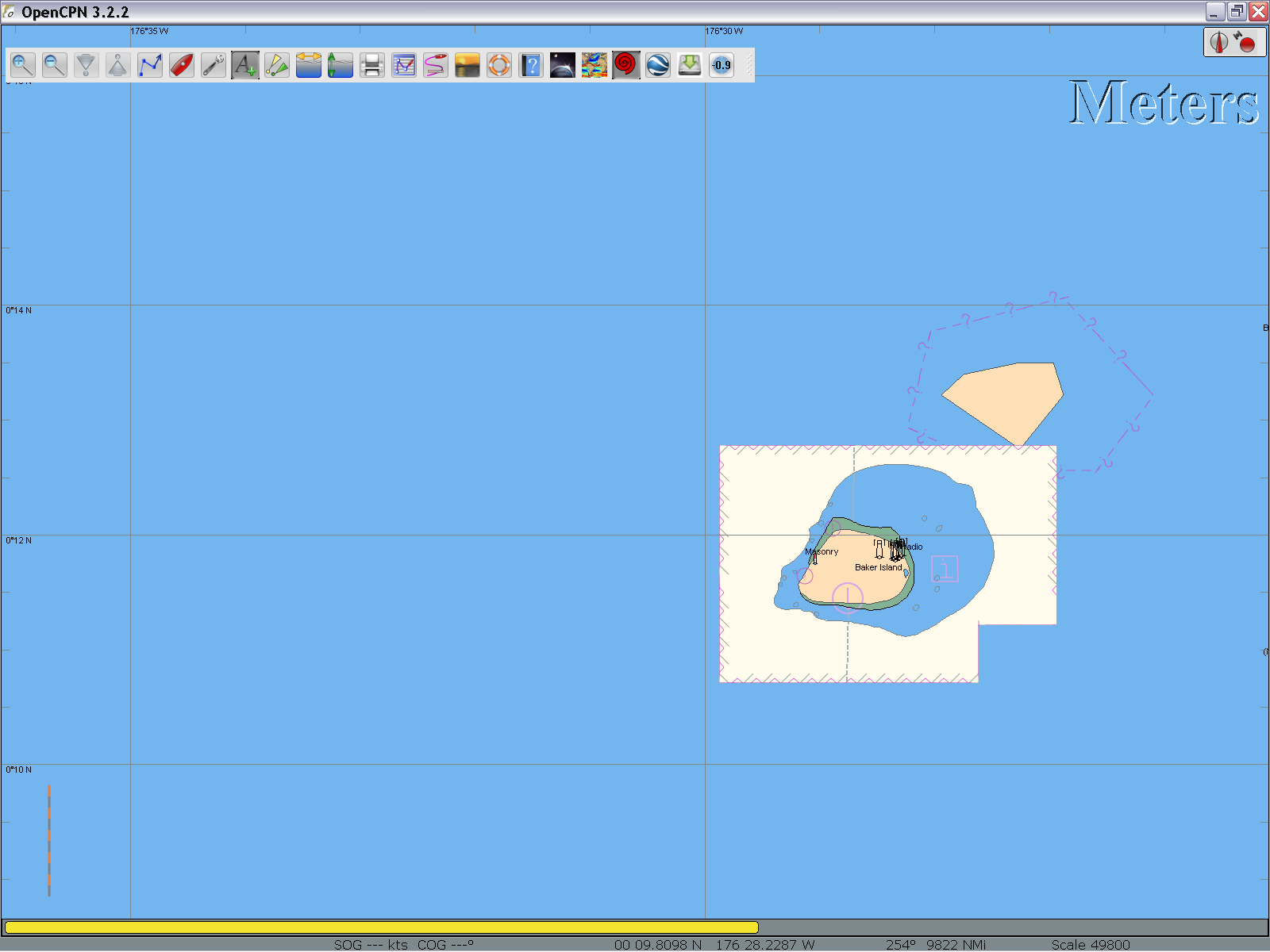Shift to smaller scale chart (down funnel)

[87, 65]
